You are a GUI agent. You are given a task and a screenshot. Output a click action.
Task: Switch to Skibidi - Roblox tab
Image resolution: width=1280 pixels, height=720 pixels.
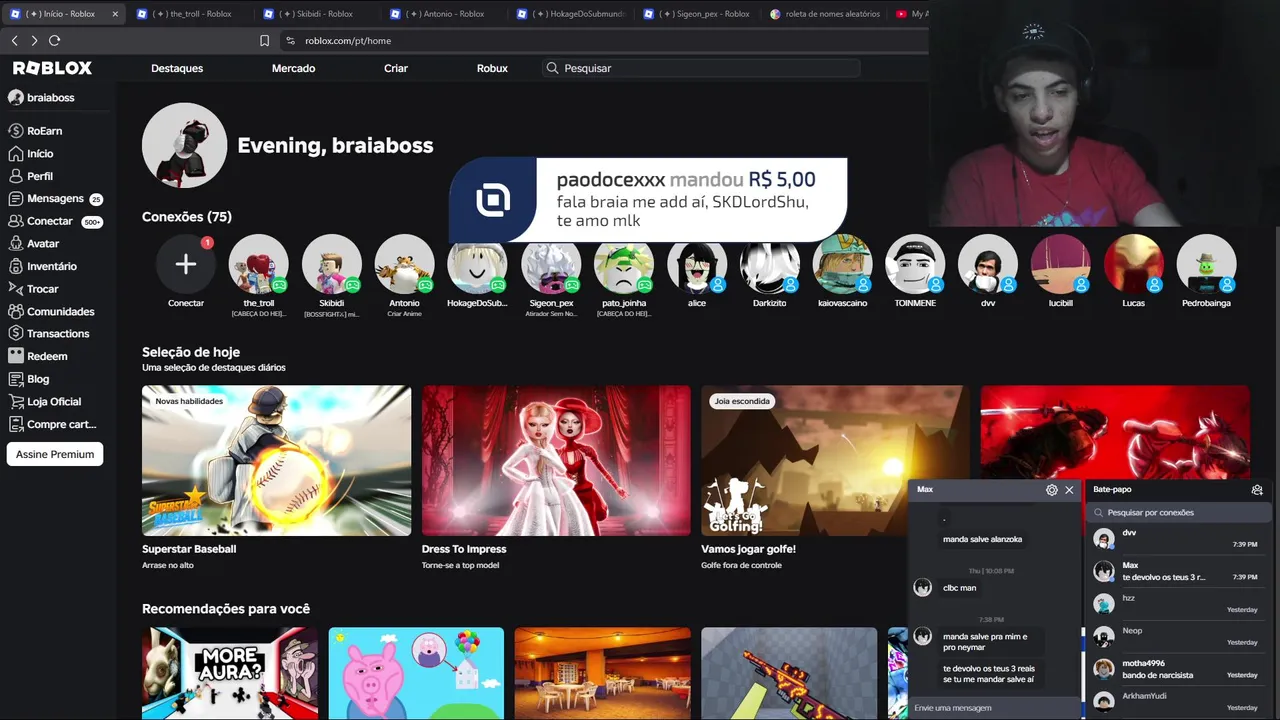coord(317,14)
